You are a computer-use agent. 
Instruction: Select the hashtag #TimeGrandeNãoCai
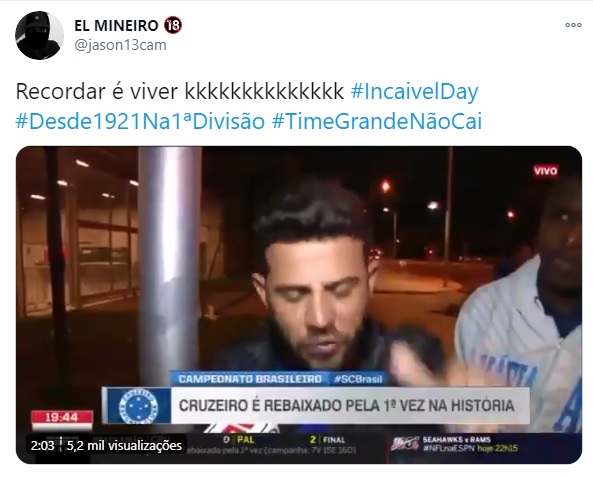point(377,121)
